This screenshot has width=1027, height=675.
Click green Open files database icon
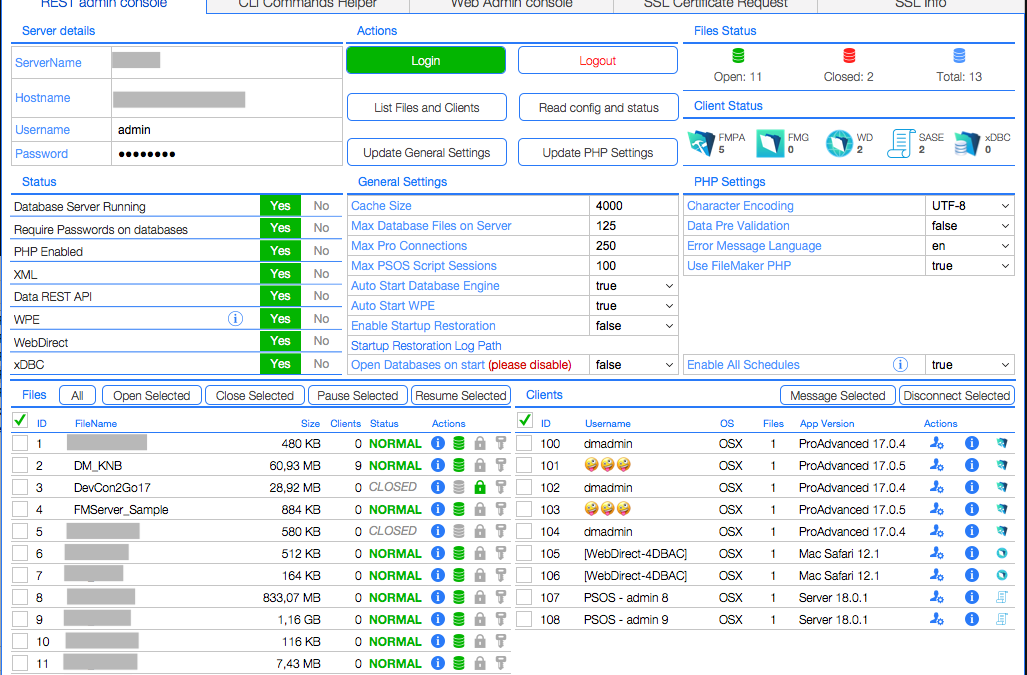coord(738,56)
